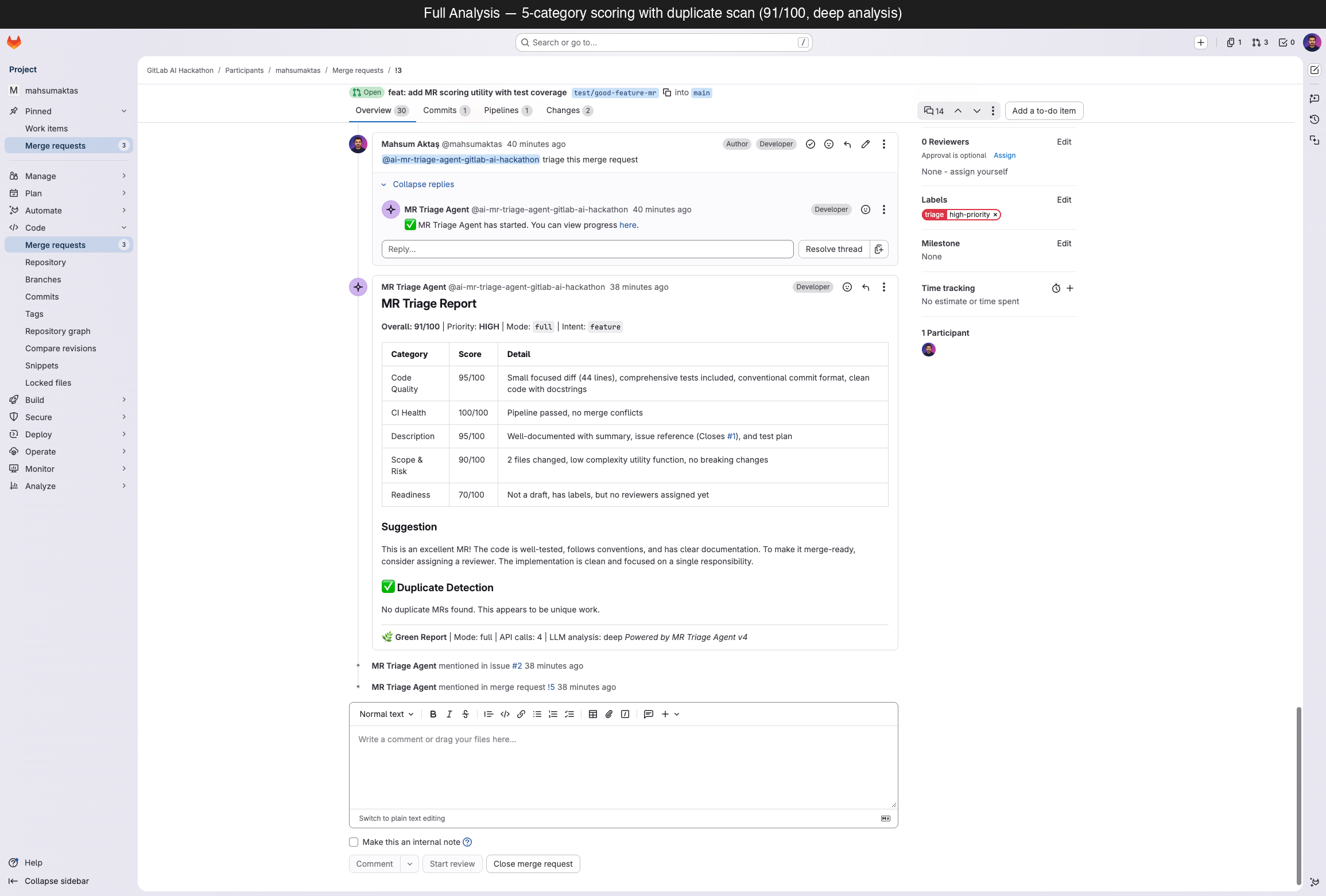Click the insert table icon in editor

[x=593, y=714]
